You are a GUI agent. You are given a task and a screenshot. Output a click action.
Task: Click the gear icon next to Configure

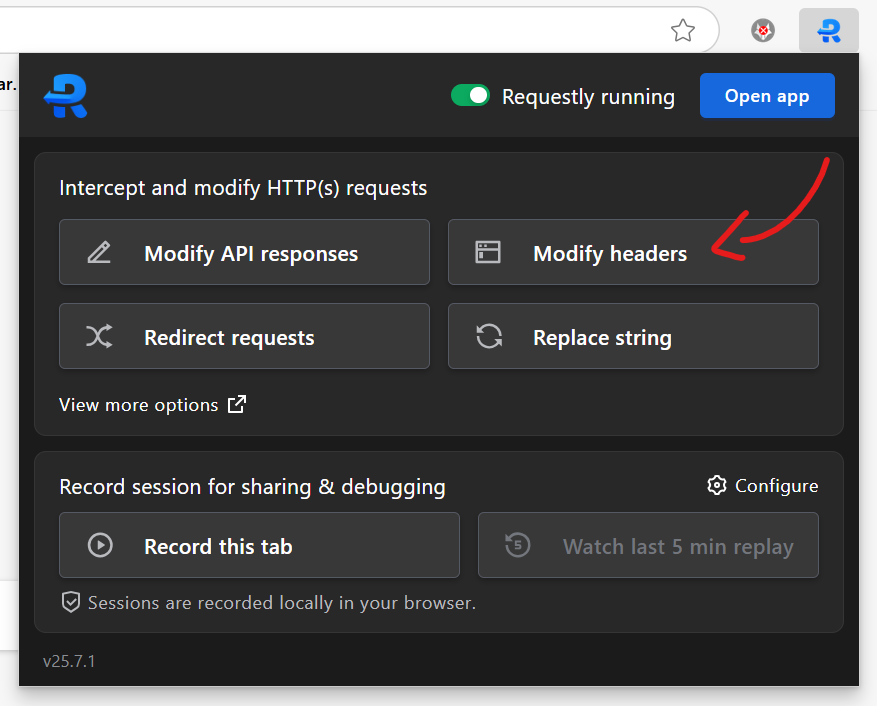pos(717,485)
